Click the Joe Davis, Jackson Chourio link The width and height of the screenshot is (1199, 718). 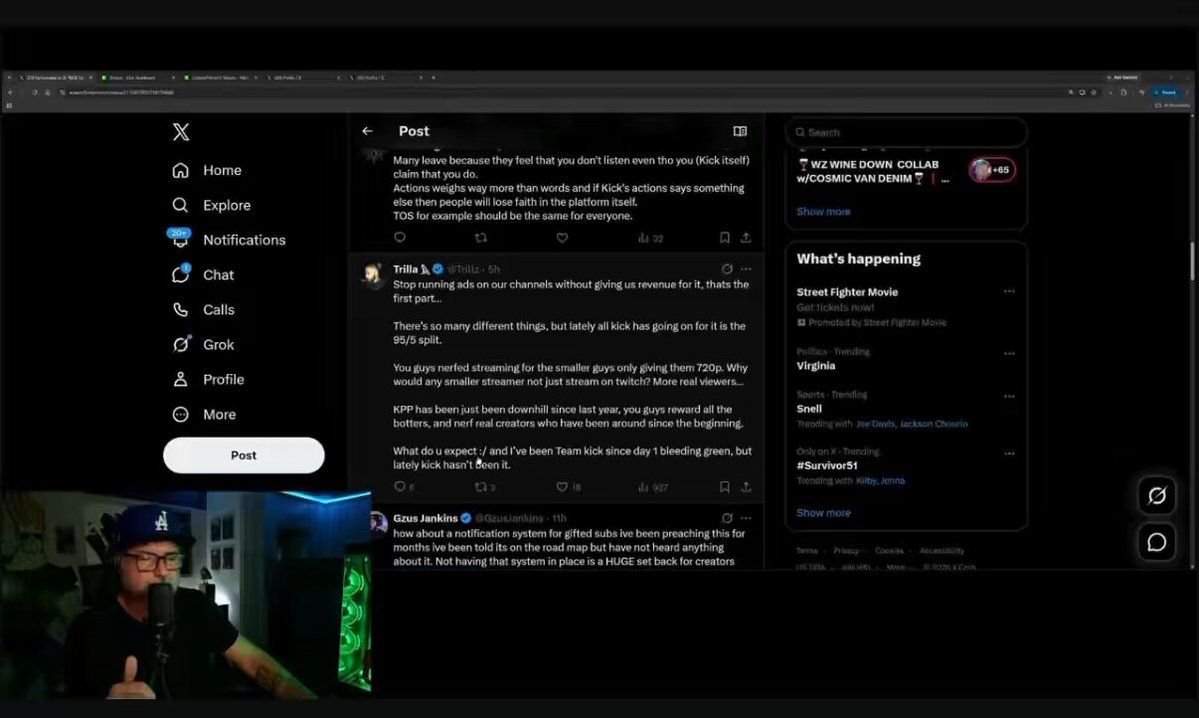(912, 424)
